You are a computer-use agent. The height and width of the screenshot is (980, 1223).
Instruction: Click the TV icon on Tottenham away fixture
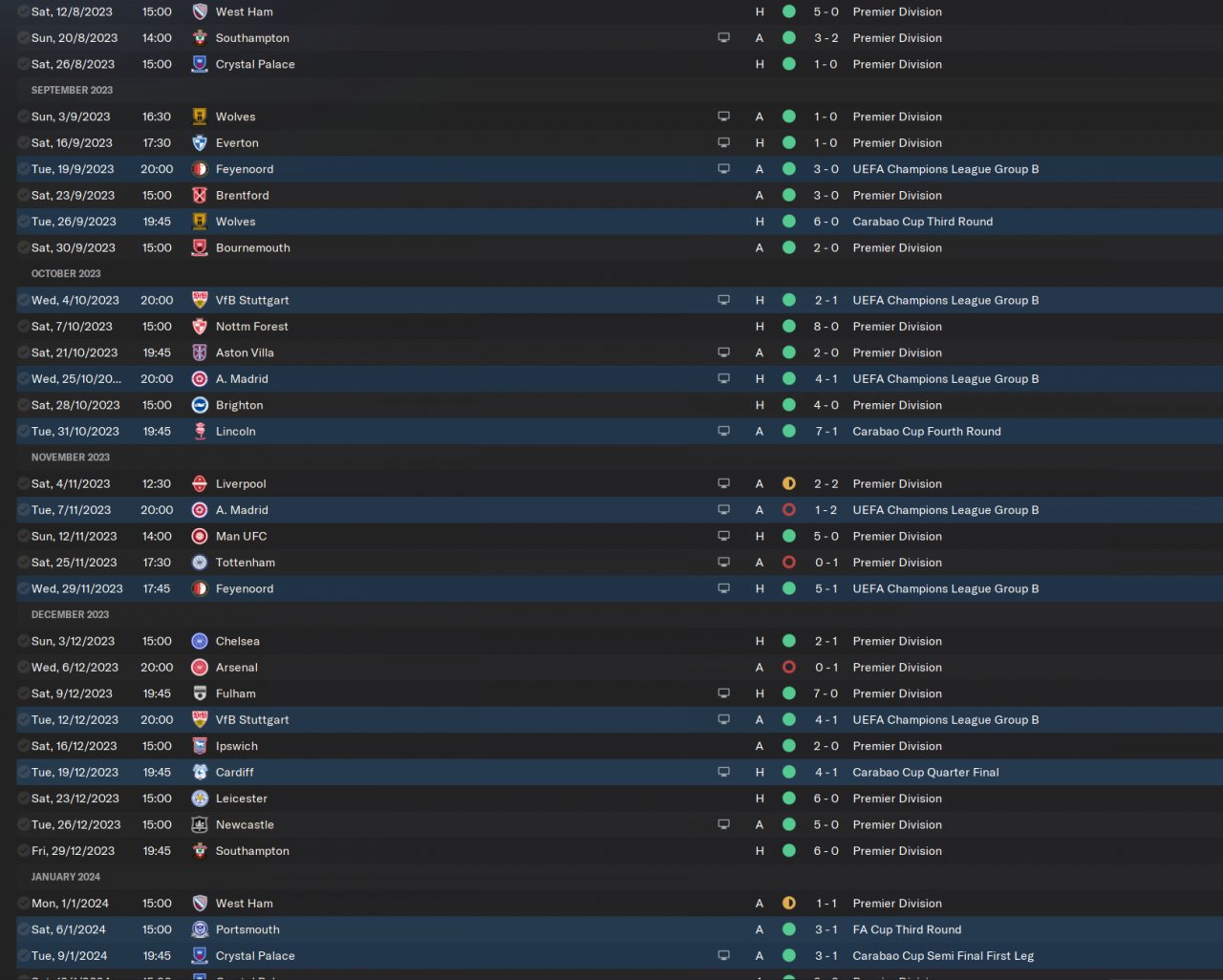click(723, 563)
